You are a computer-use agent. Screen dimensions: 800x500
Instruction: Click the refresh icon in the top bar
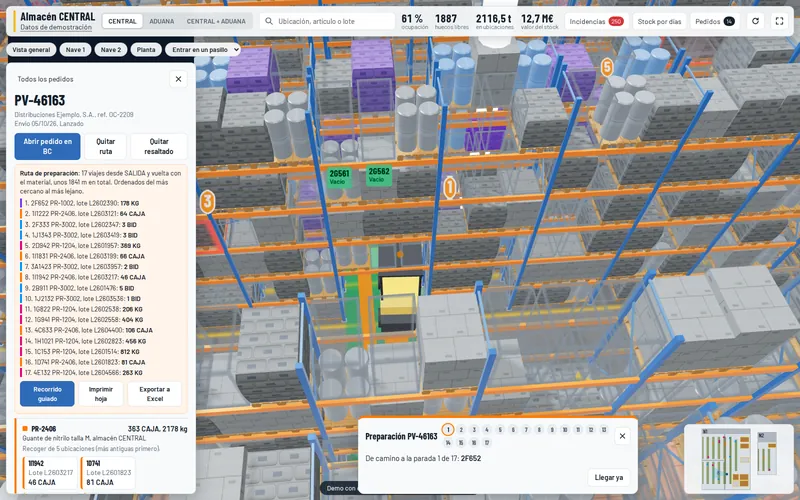[x=756, y=21]
